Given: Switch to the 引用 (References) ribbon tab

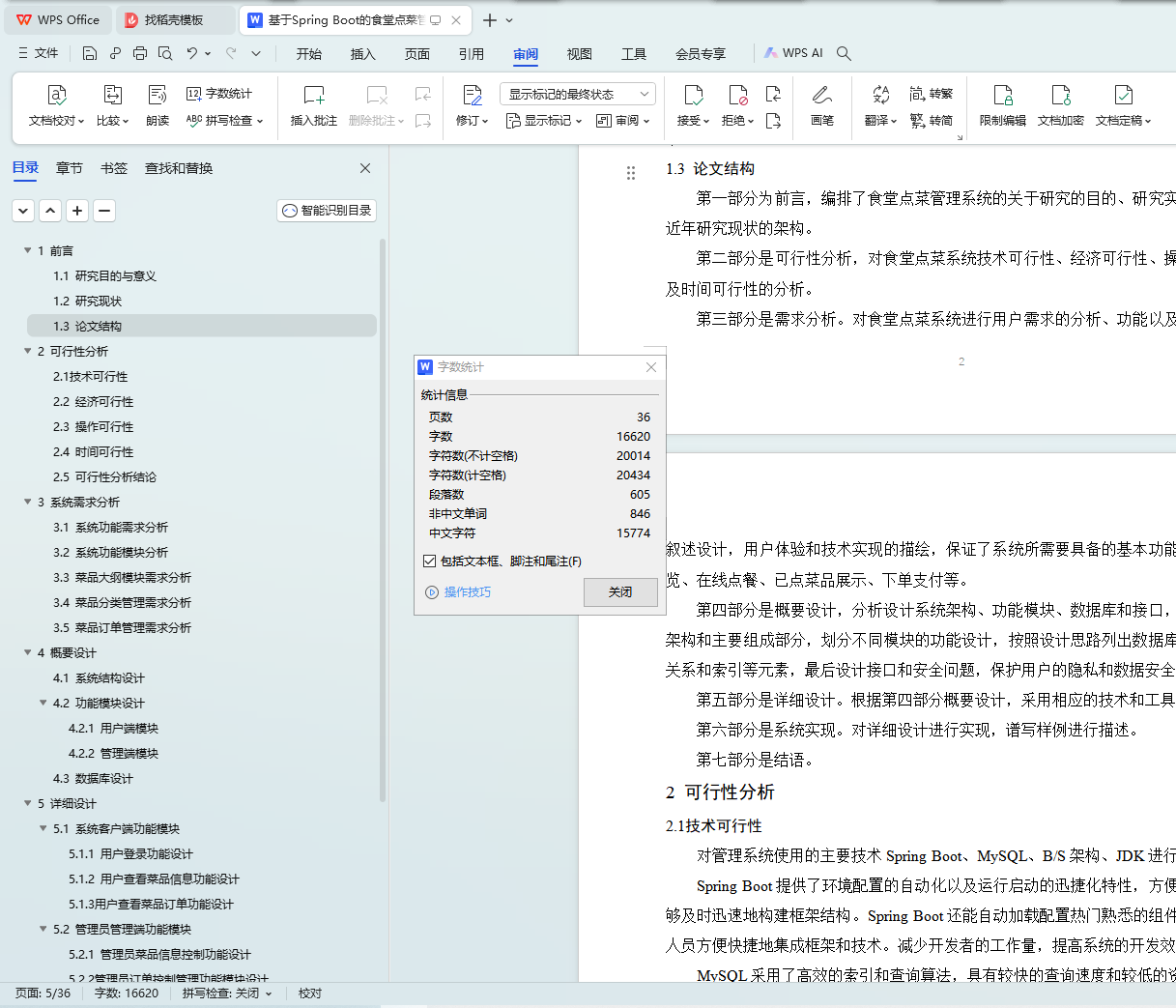Looking at the screenshot, I should click(472, 54).
